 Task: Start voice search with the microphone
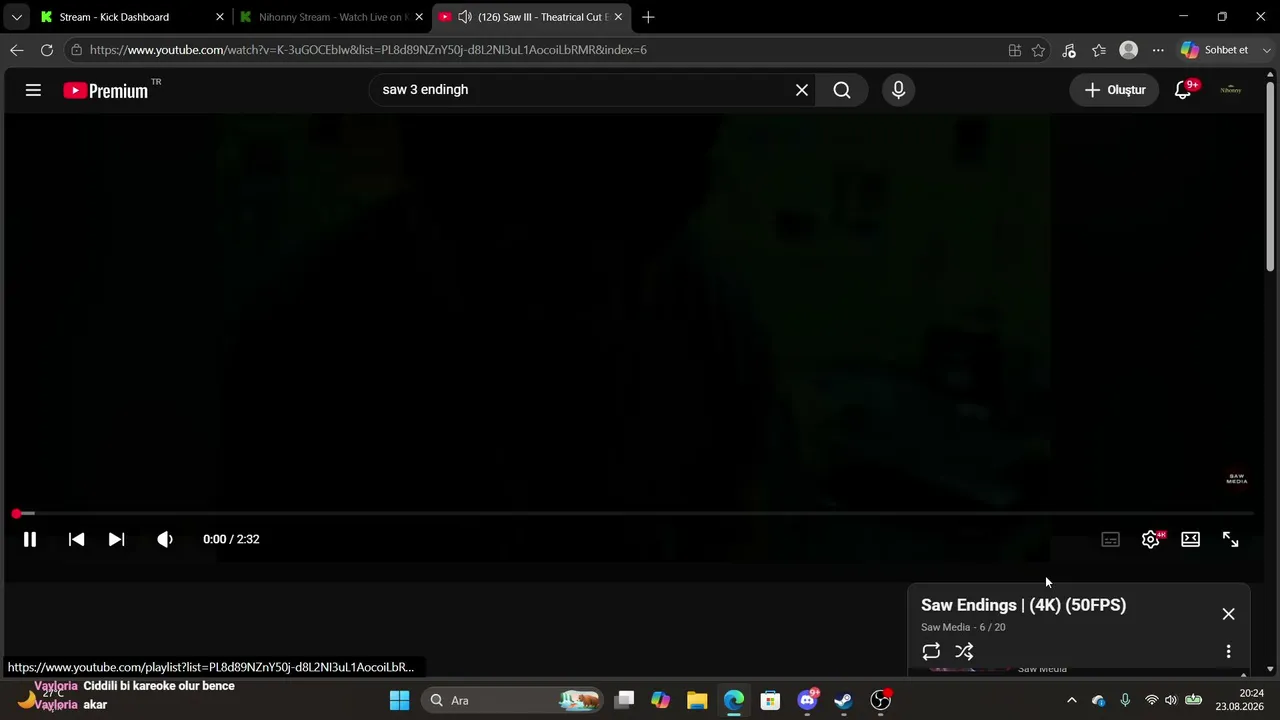[x=898, y=90]
